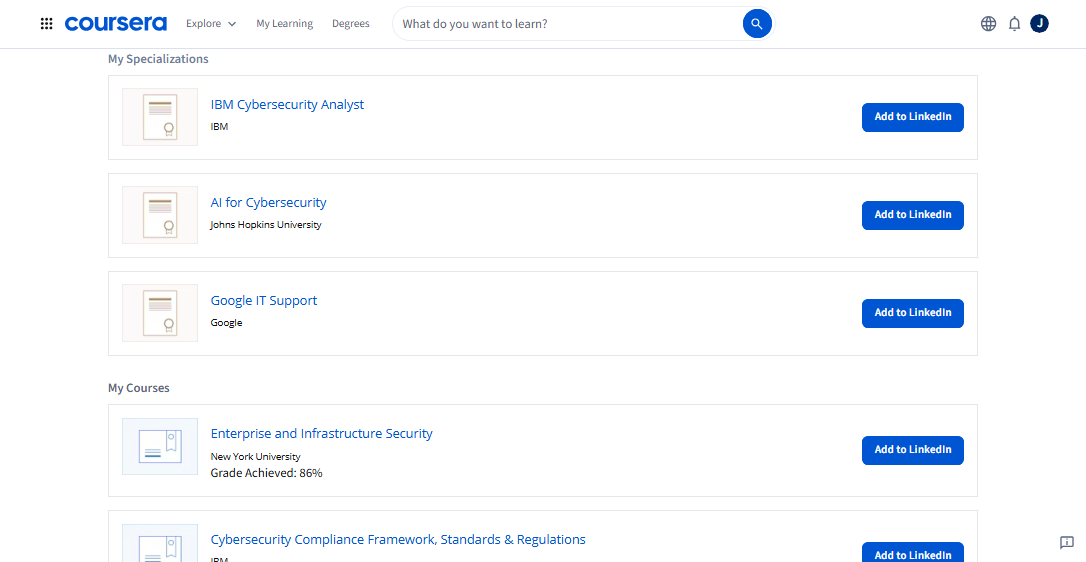Viewport: 1086px width, 562px height.
Task: Open the apps grid menu icon
Action: (x=46, y=24)
